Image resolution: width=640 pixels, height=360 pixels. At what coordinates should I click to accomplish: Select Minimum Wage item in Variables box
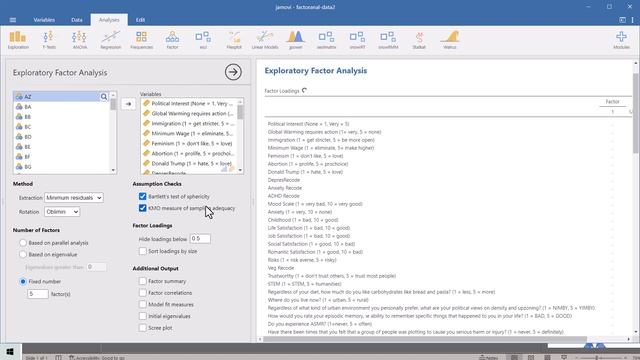click(x=189, y=133)
